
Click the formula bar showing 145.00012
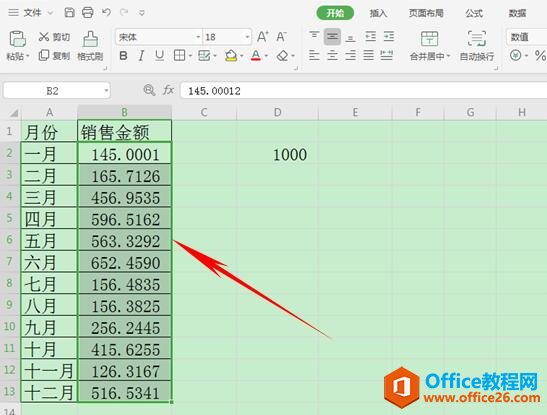[364, 91]
